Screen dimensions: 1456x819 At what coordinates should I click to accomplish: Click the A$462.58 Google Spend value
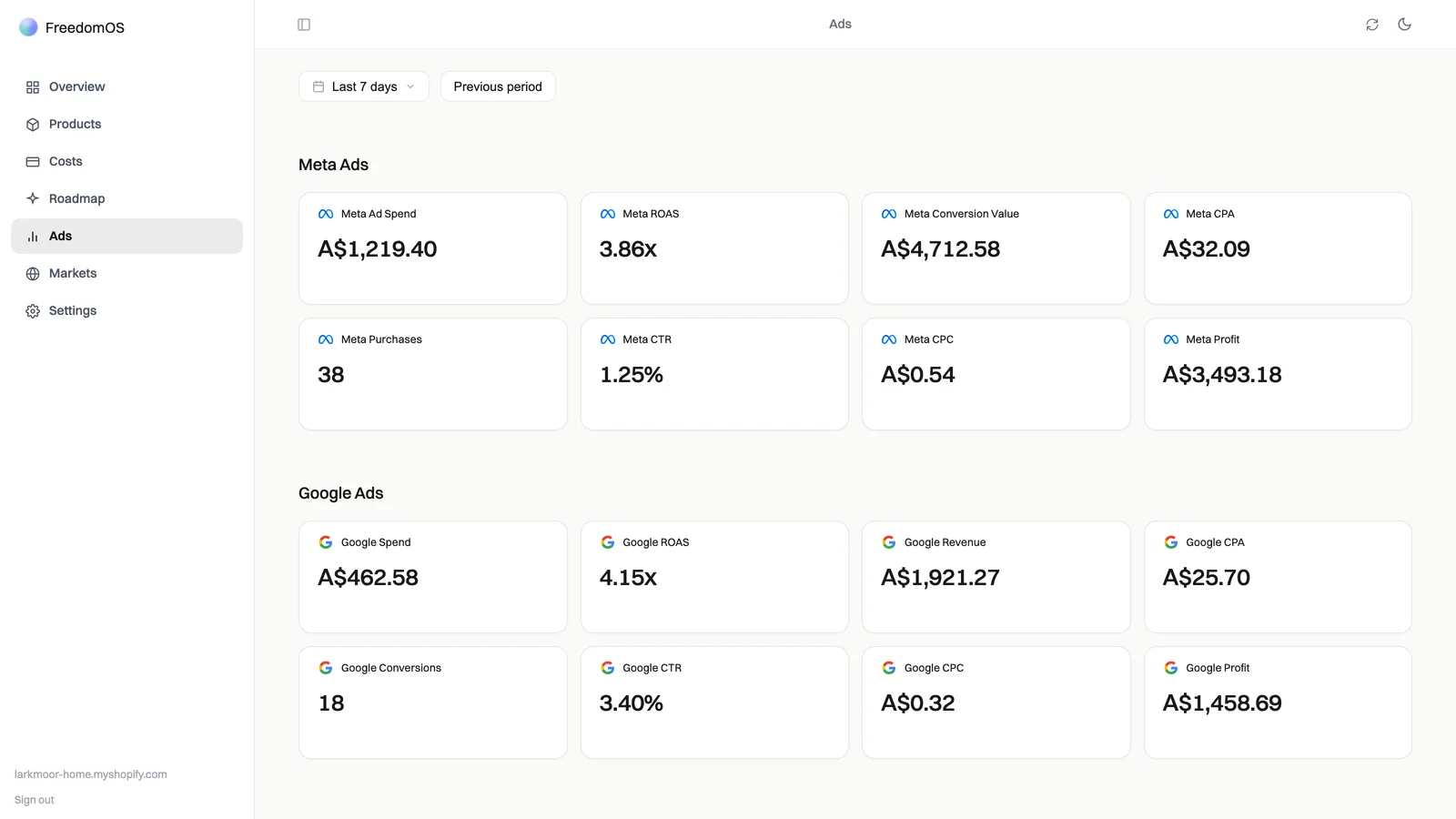(369, 578)
